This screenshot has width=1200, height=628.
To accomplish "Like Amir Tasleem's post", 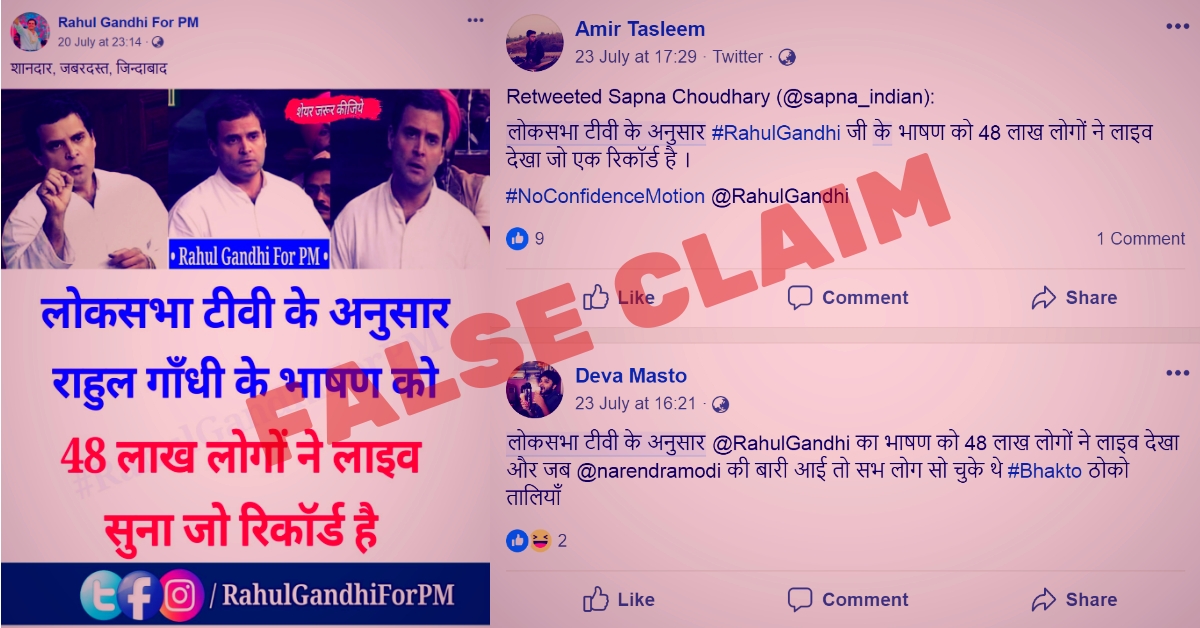I will pyautogui.click(x=619, y=297).
